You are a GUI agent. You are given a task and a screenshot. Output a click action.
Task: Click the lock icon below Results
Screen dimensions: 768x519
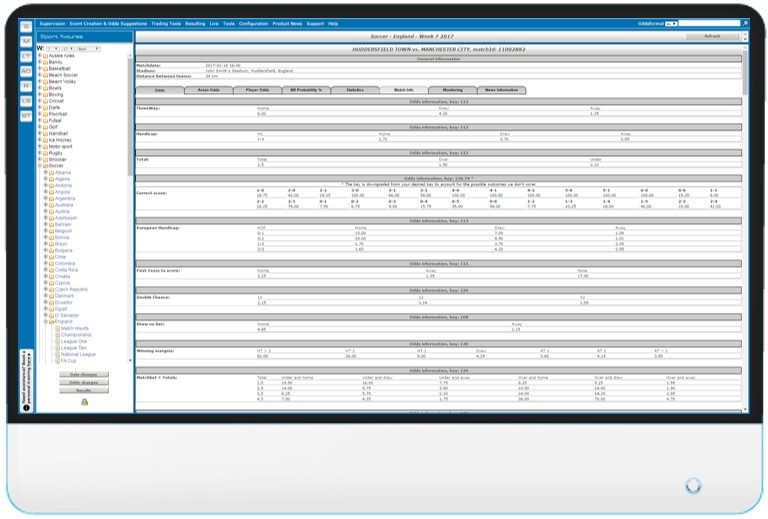coord(84,402)
